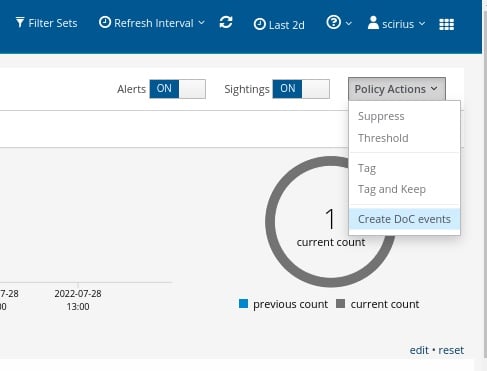Toggle the Sightings ON switch
Image resolution: width=487 pixels, height=371 pixels.
(x=301, y=89)
